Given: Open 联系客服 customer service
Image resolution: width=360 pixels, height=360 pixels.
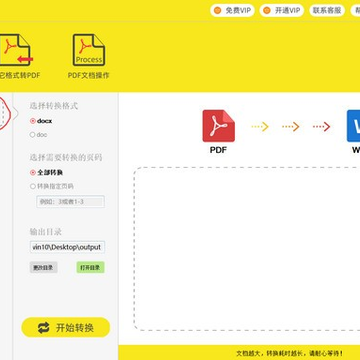Looking at the screenshot, I should 327,10.
